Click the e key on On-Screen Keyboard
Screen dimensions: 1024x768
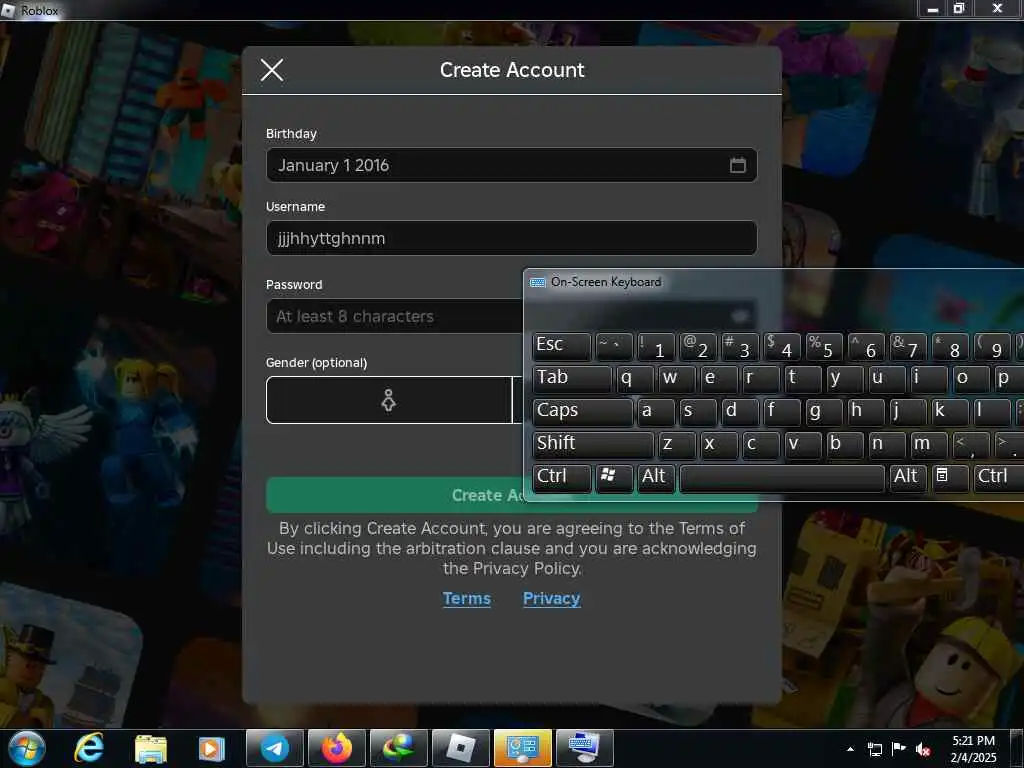click(x=718, y=379)
